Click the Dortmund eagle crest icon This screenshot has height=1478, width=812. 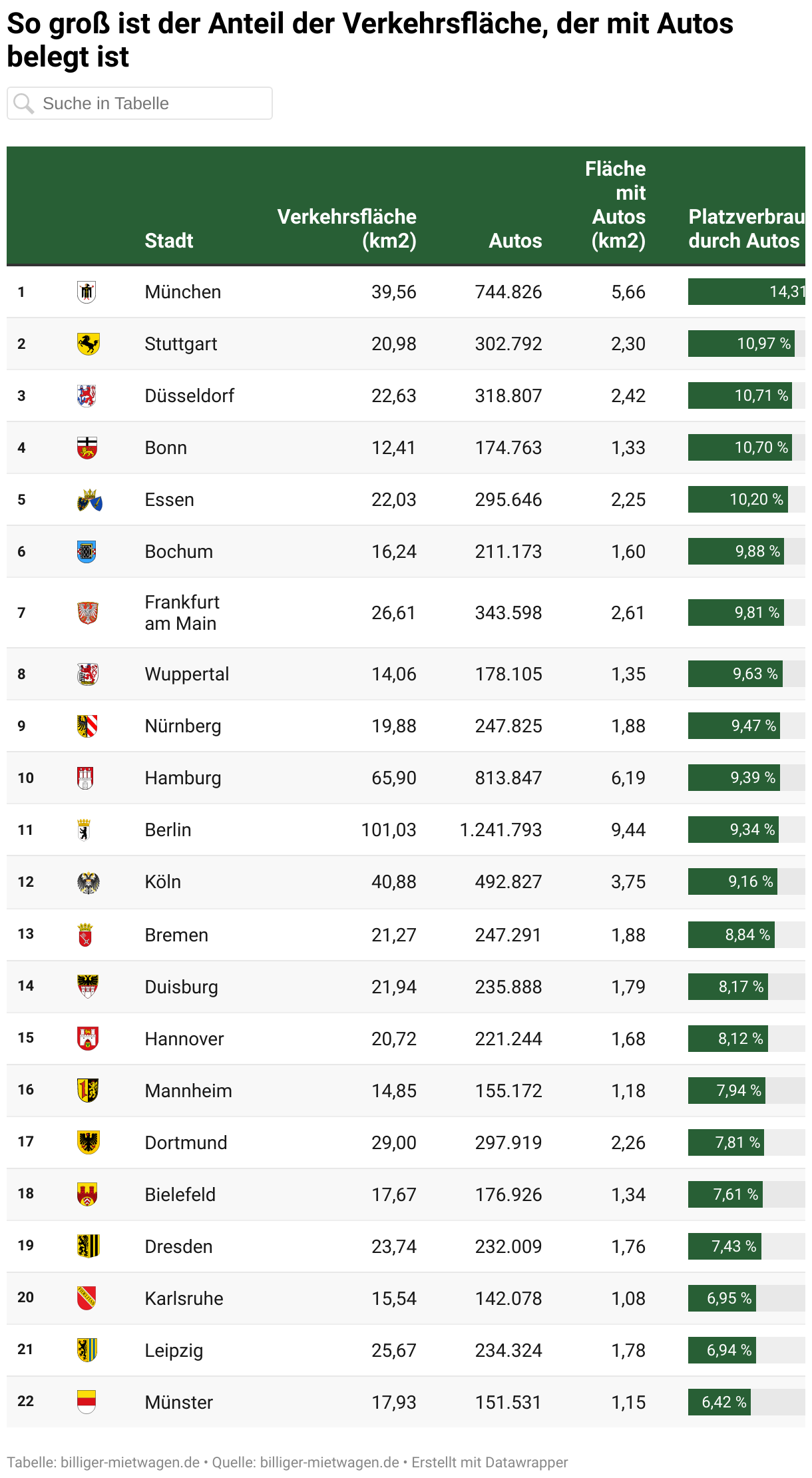tap(88, 1142)
